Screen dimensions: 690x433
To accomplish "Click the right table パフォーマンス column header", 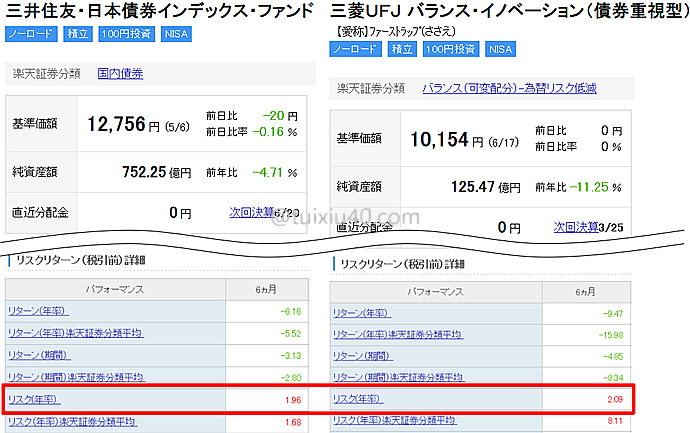I will 435,291.
